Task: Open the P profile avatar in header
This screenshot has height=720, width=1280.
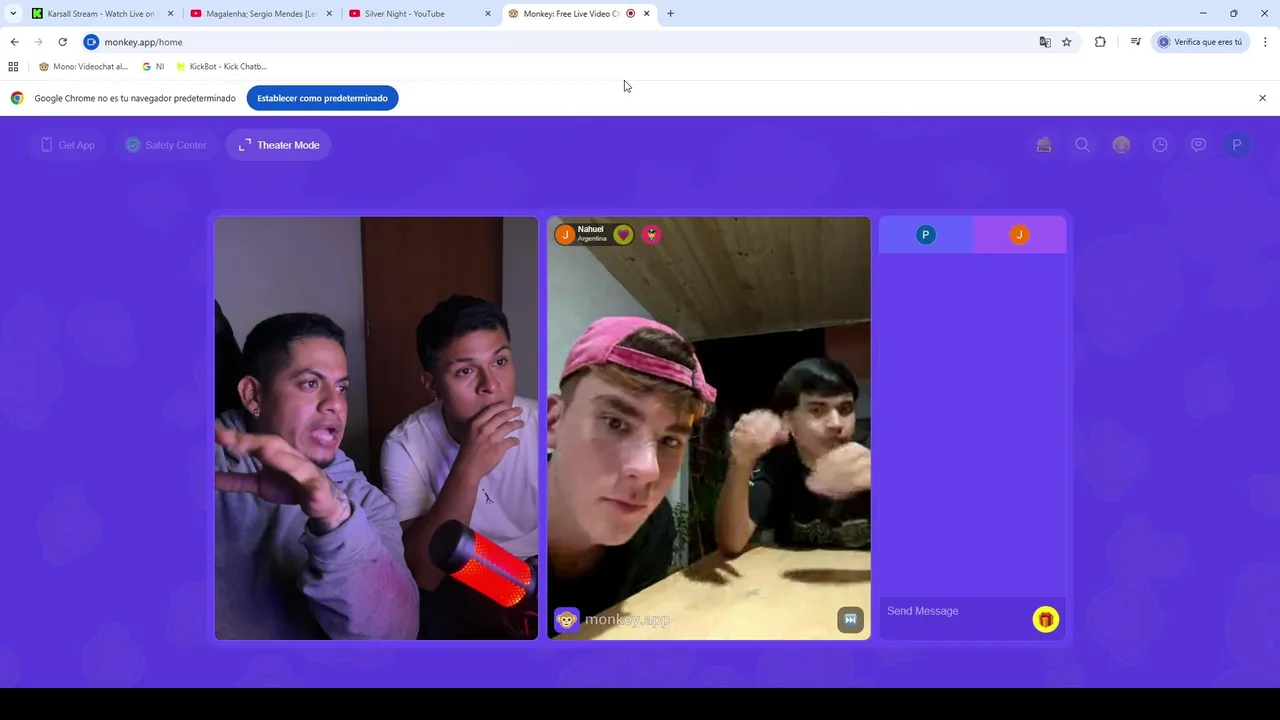Action: pyautogui.click(x=1237, y=145)
